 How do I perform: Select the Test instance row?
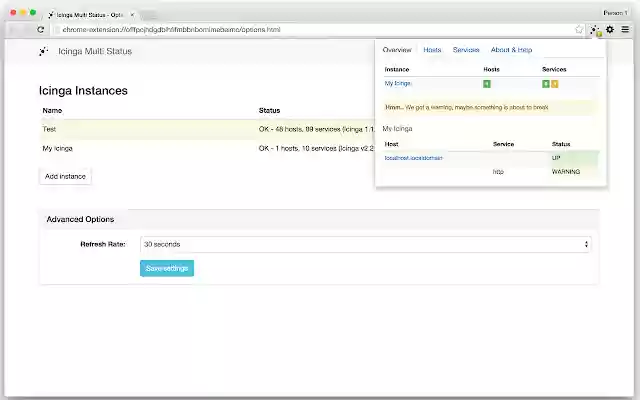(x=207, y=129)
